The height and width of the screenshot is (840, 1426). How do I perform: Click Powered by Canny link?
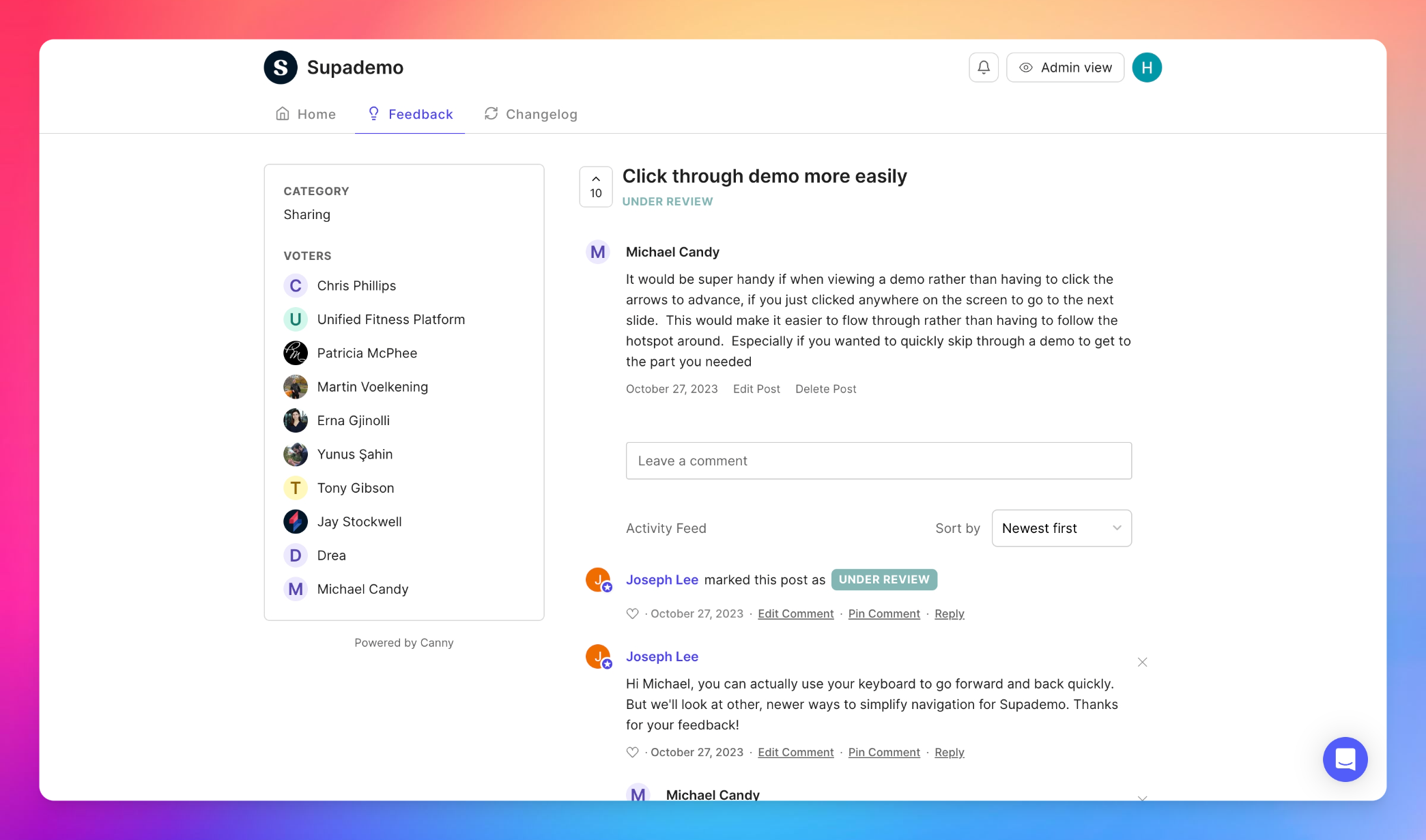[404, 643]
